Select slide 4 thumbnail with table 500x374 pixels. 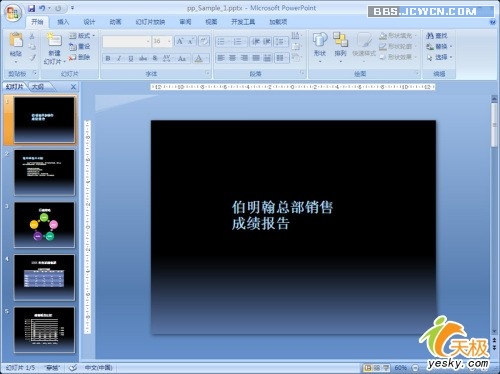click(x=44, y=277)
